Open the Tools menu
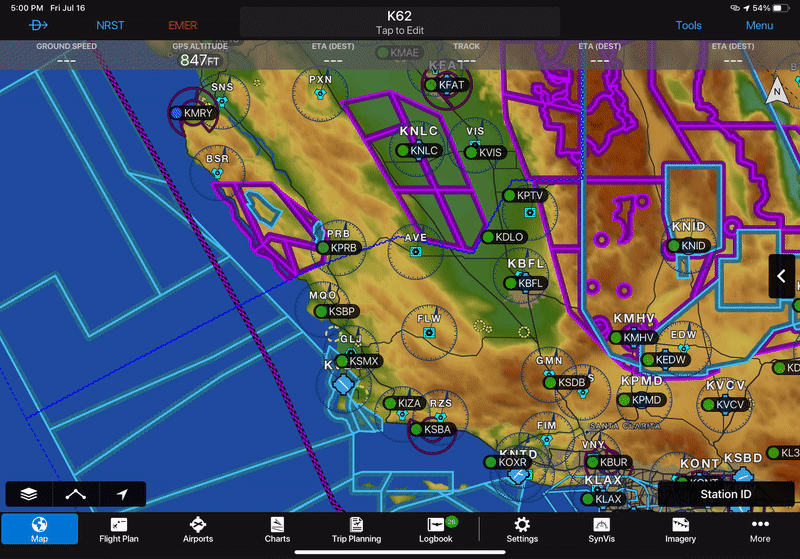 point(688,26)
